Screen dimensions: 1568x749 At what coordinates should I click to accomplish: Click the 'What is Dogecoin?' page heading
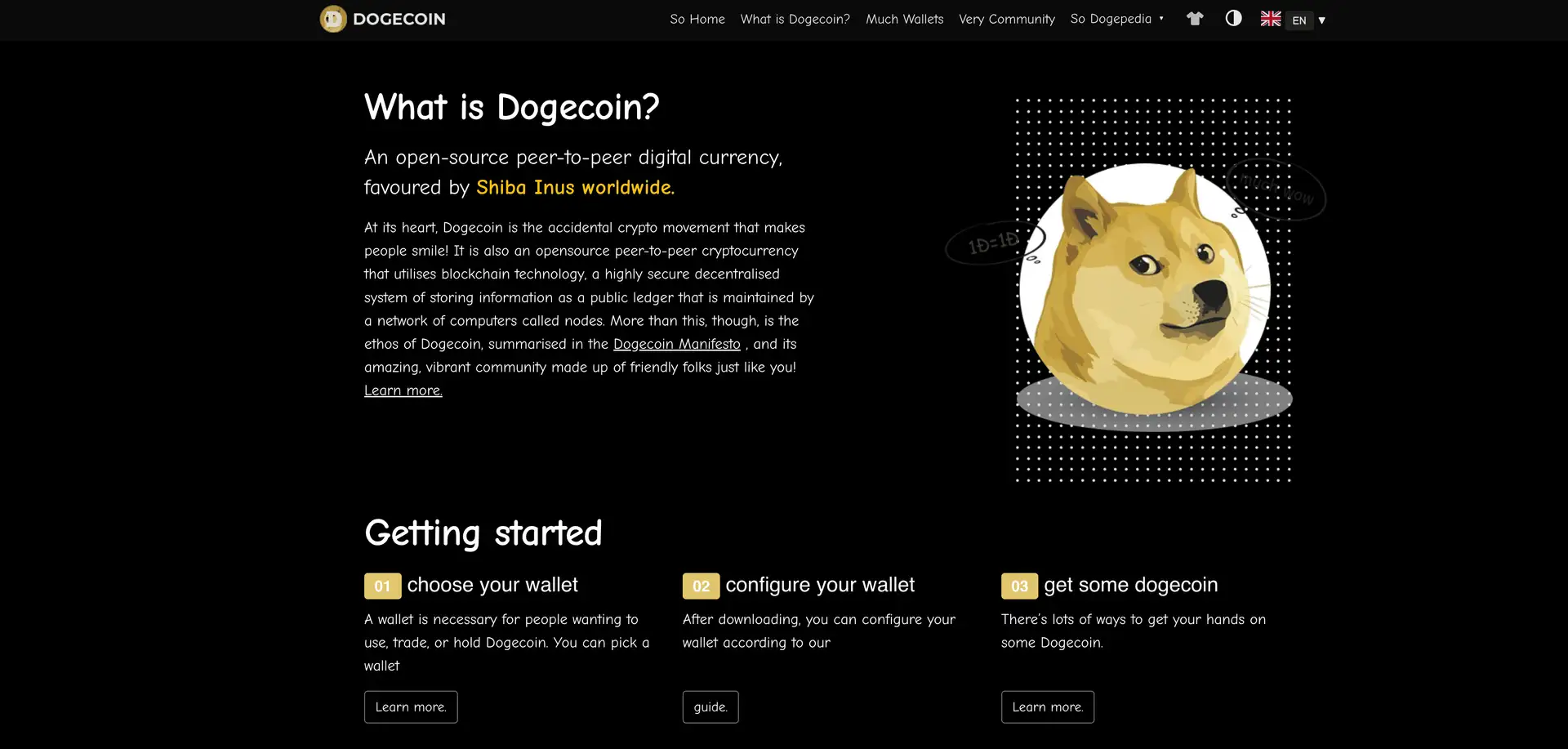click(x=512, y=107)
